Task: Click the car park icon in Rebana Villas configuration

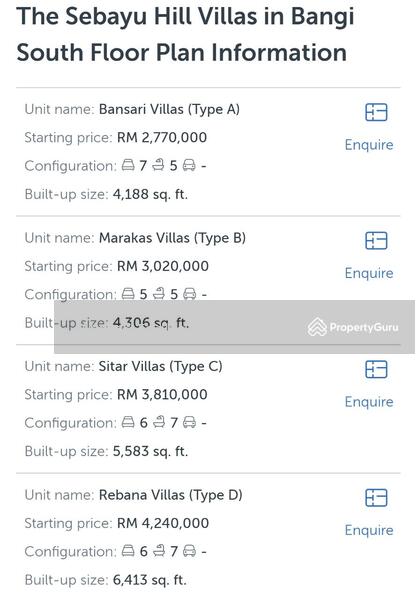Action: [189, 551]
